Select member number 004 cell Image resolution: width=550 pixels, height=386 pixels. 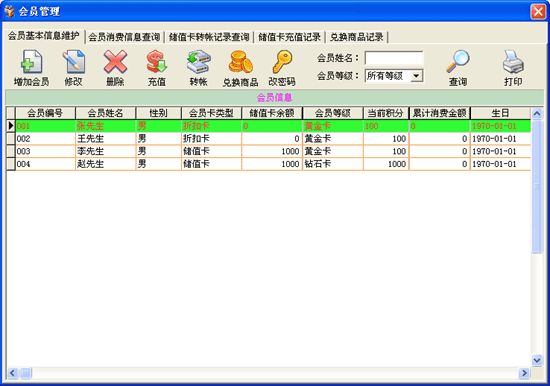pyautogui.click(x=45, y=164)
